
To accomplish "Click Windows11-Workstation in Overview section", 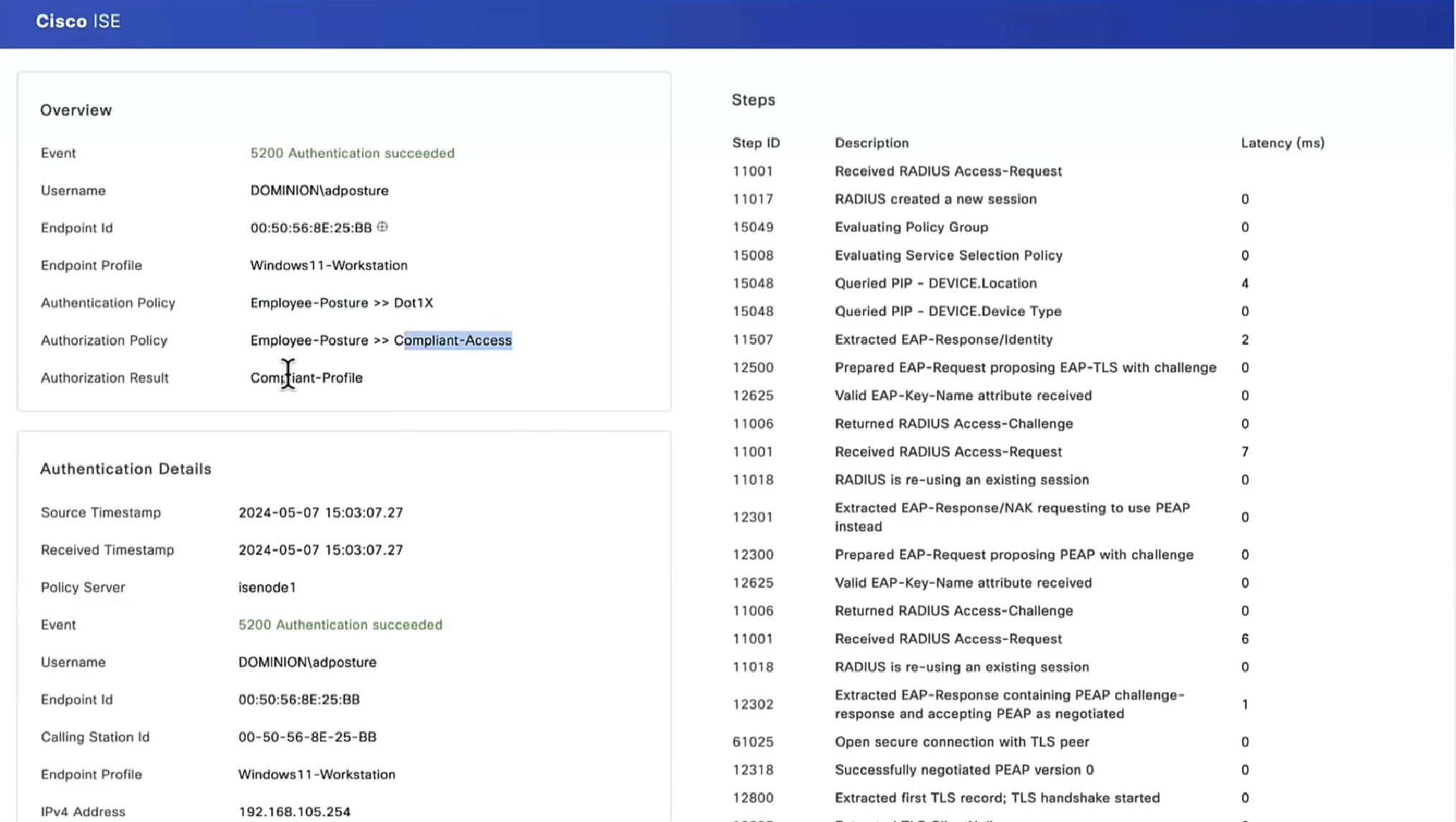I will point(328,265).
